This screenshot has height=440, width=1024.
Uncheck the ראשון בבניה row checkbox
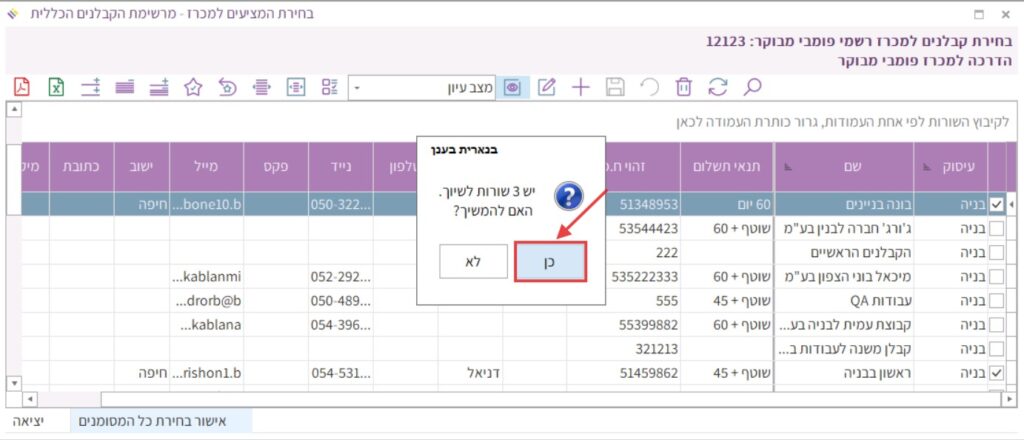point(996,374)
